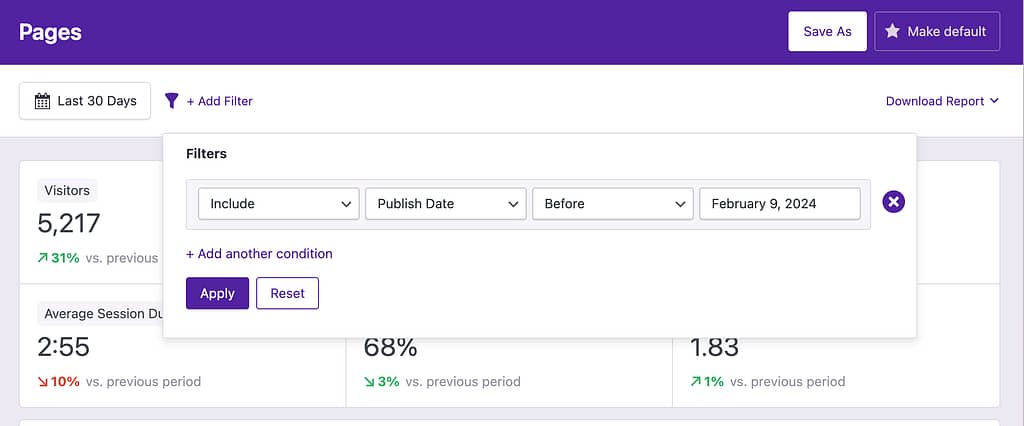Remove the filter condition with X icon
The height and width of the screenshot is (426, 1024).
[x=893, y=202]
